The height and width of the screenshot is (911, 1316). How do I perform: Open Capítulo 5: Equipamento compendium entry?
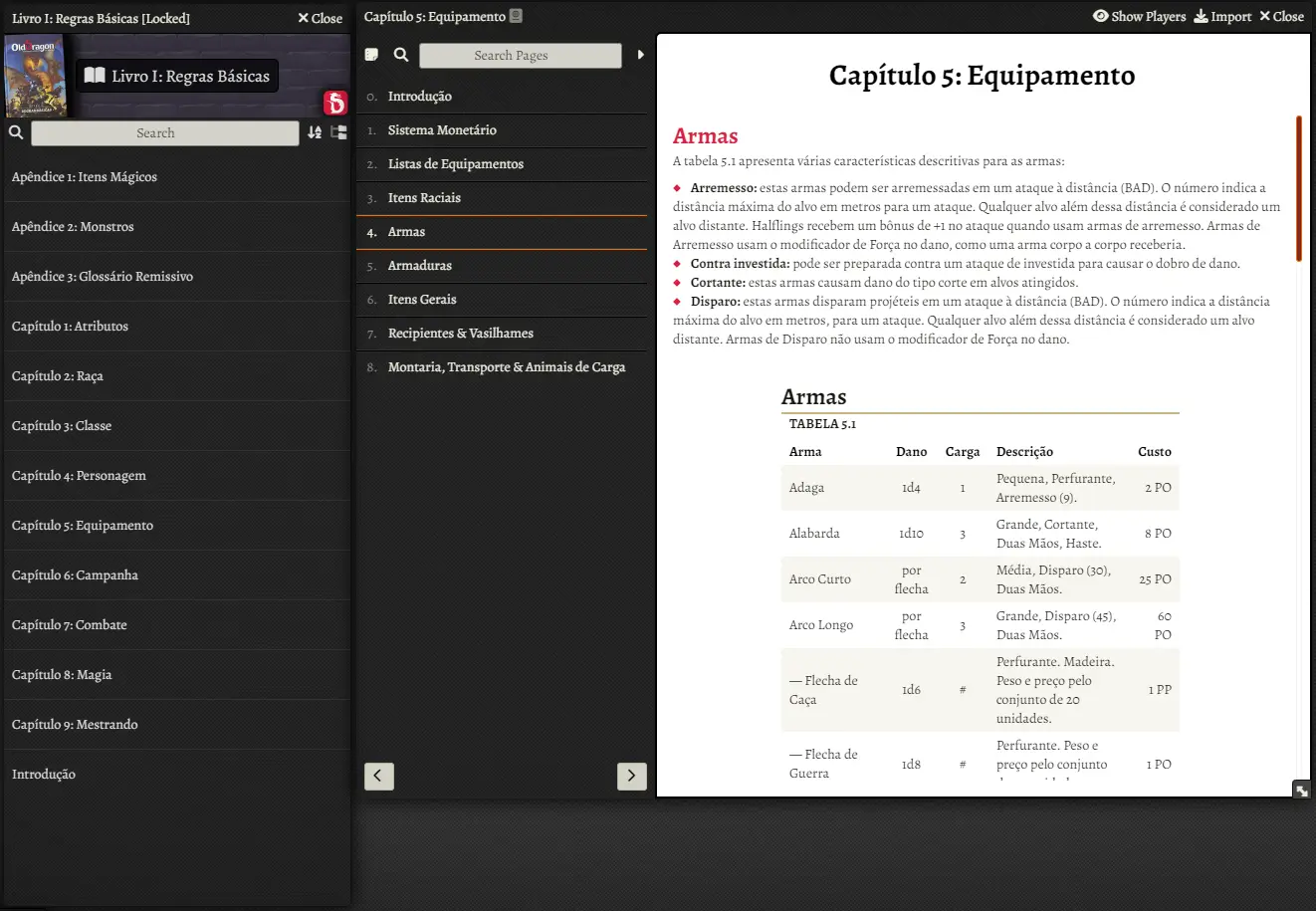click(177, 526)
